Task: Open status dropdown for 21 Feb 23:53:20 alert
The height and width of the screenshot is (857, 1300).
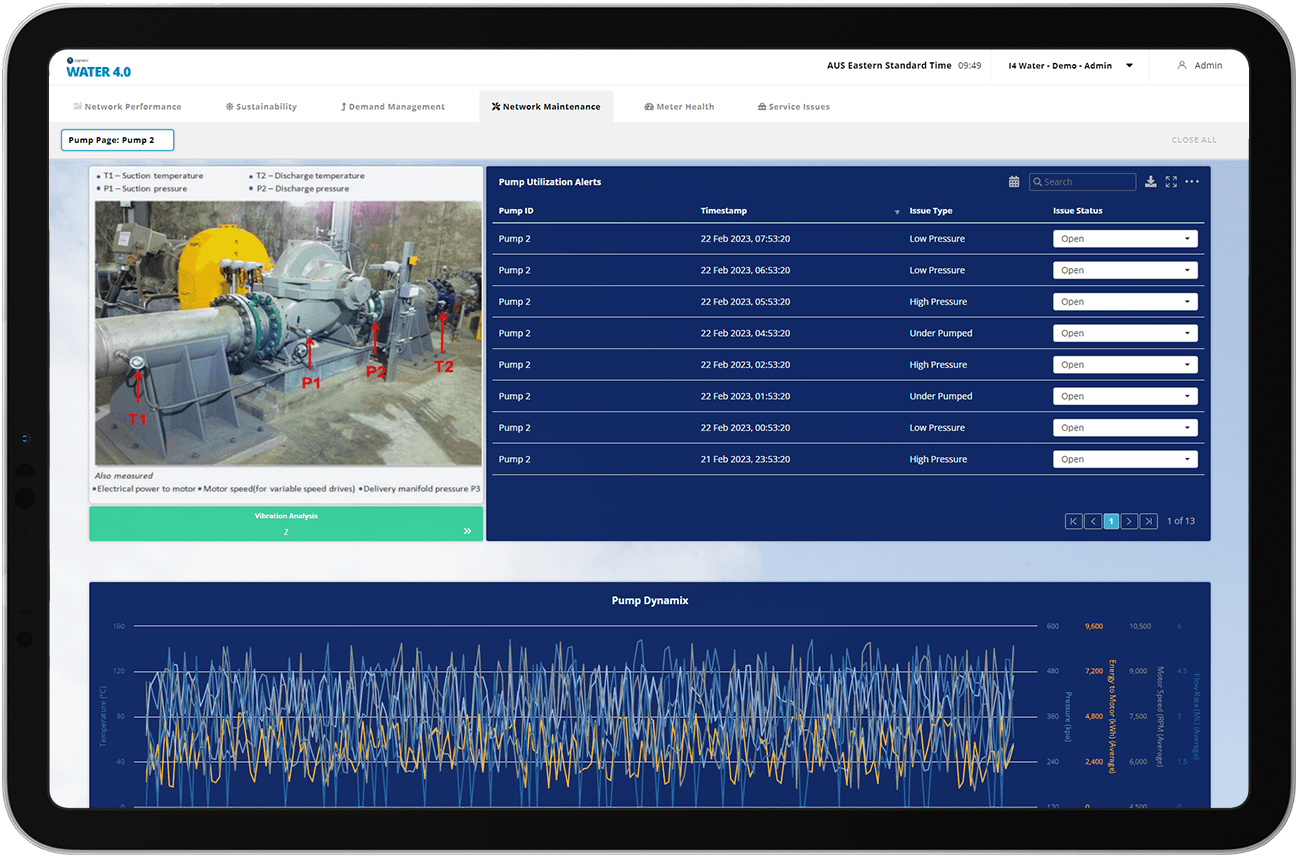Action: point(1125,459)
